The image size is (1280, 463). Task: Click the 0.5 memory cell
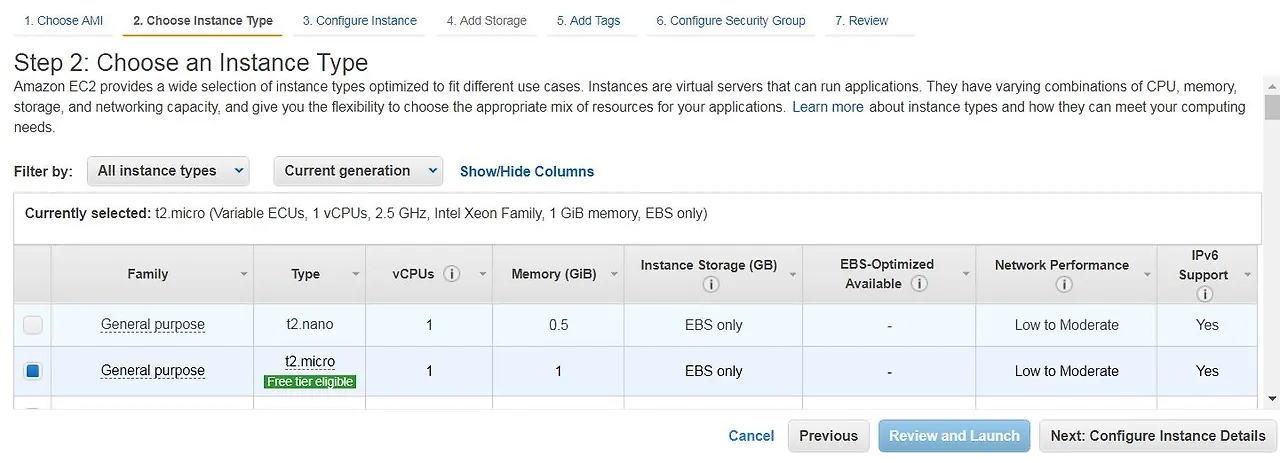point(558,325)
